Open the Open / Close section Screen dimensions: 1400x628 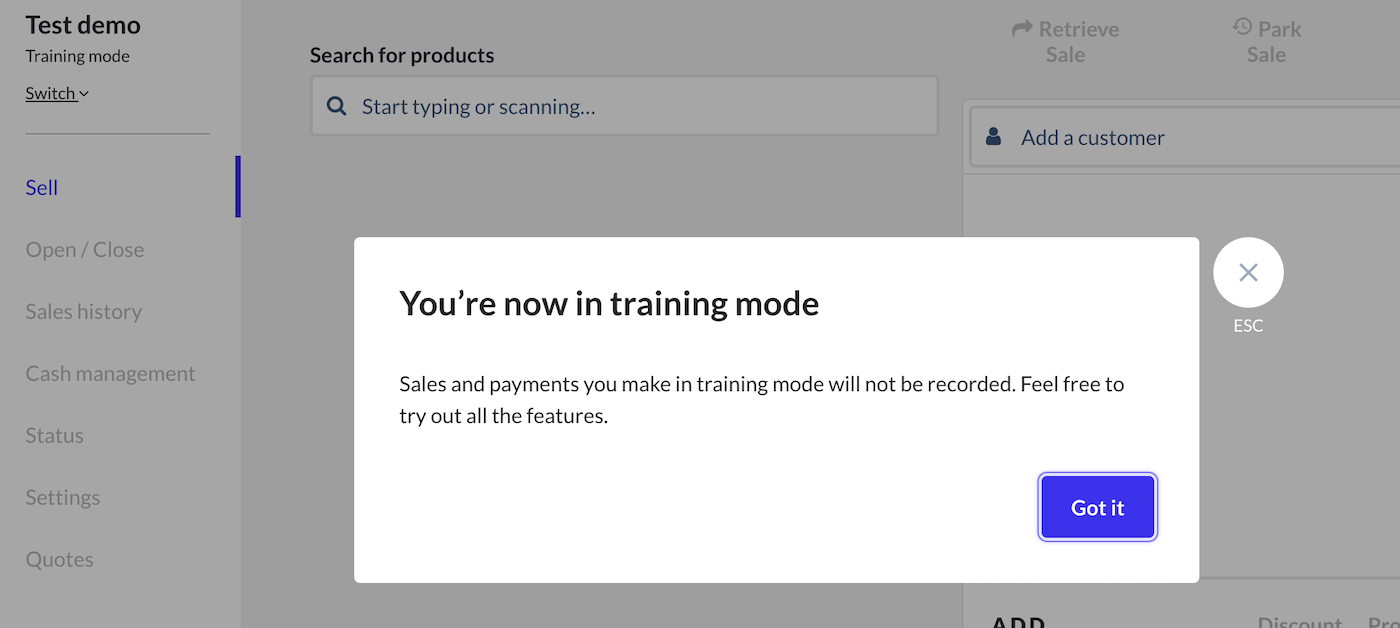click(x=84, y=249)
